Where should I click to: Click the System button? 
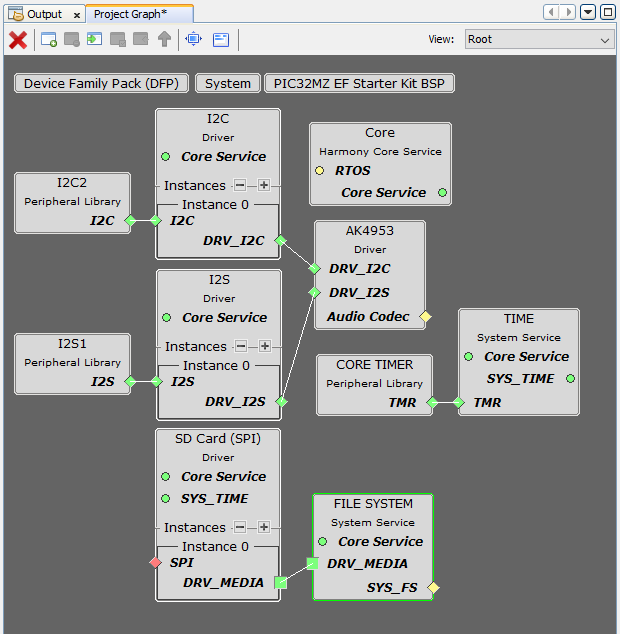227,83
